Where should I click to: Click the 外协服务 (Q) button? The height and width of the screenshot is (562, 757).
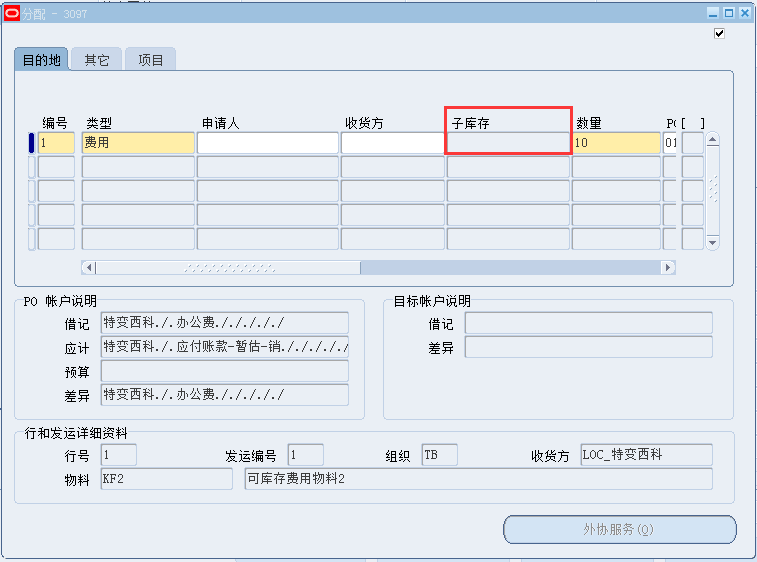point(620,530)
